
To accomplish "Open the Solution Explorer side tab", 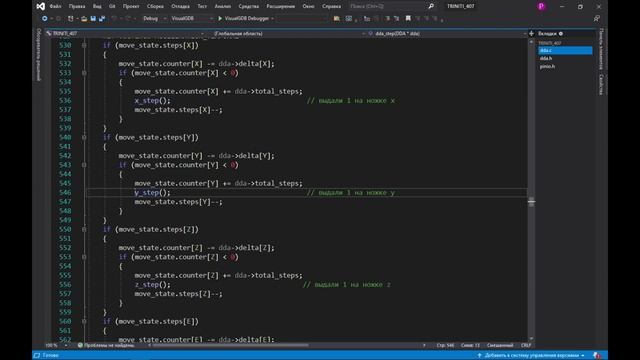I will tap(39, 55).
